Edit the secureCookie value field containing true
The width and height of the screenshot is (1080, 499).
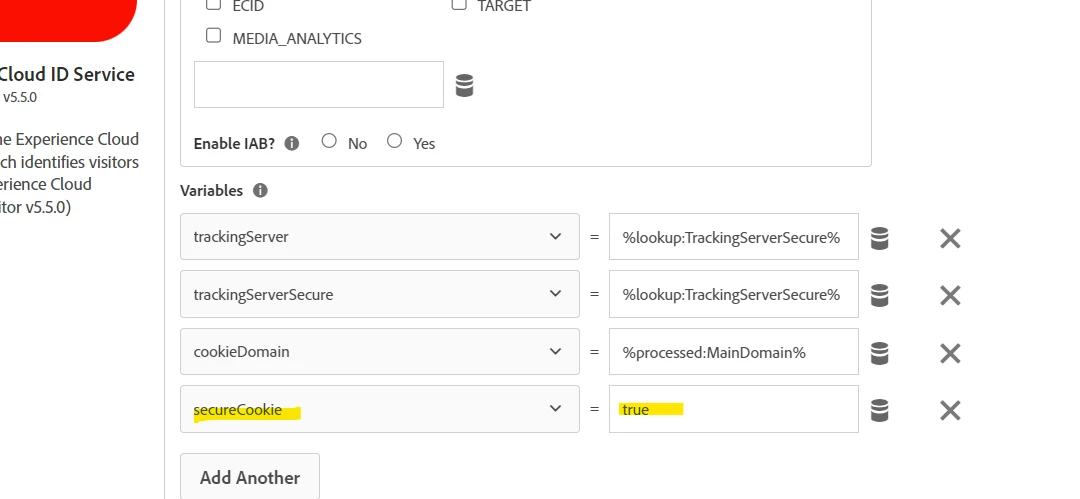click(x=734, y=409)
